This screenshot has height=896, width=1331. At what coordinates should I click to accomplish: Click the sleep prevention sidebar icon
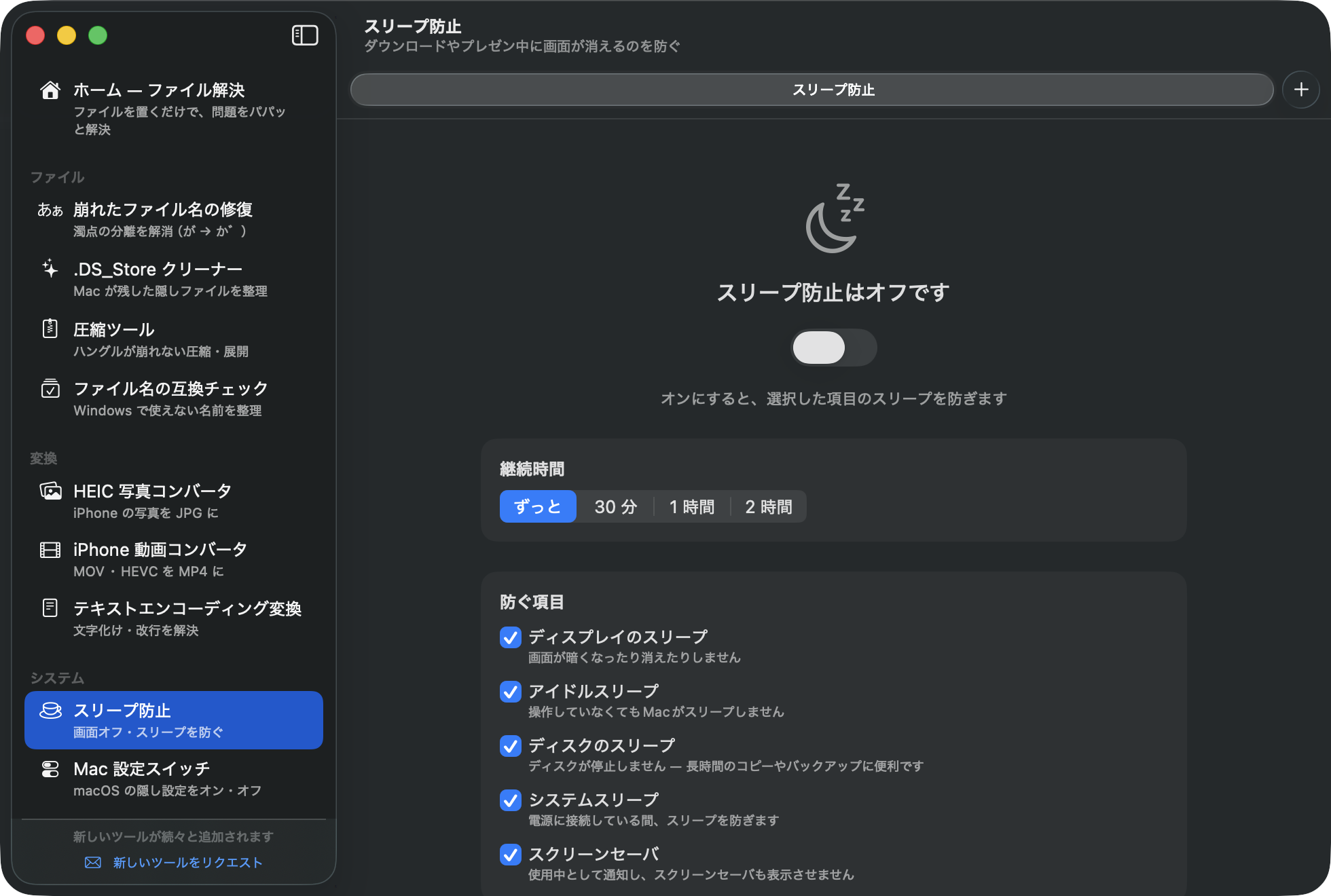[x=50, y=711]
